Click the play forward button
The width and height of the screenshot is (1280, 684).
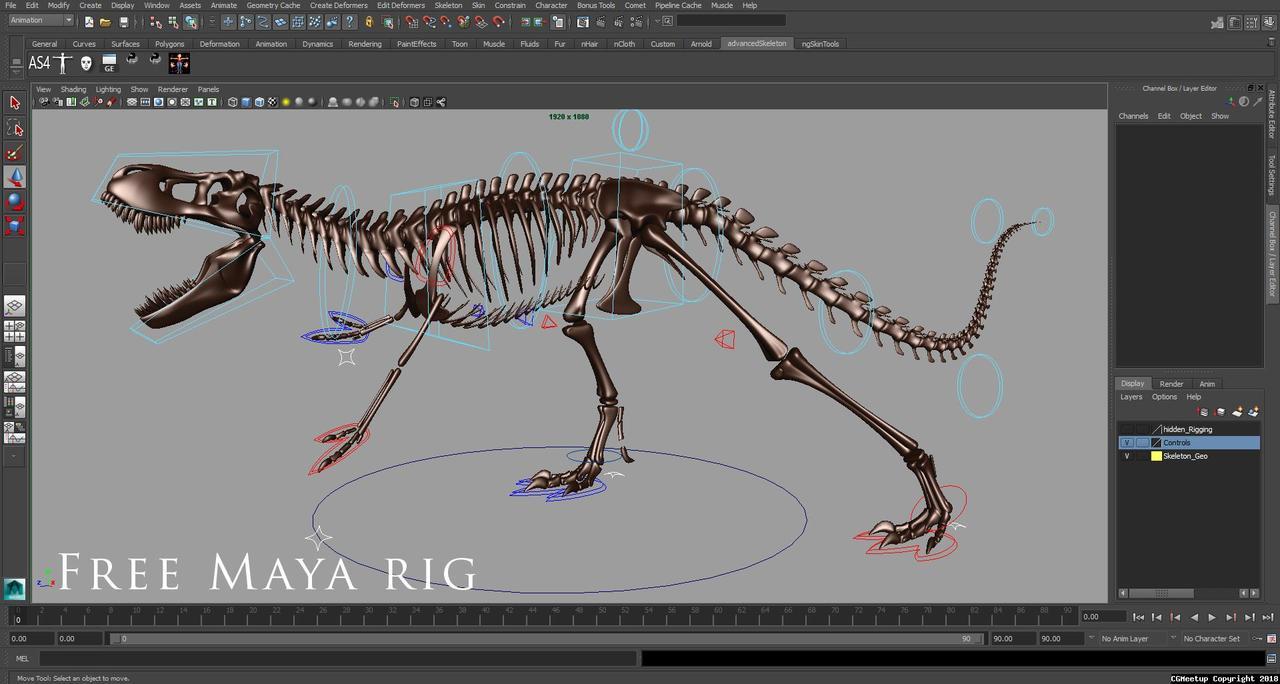tap(1212, 618)
